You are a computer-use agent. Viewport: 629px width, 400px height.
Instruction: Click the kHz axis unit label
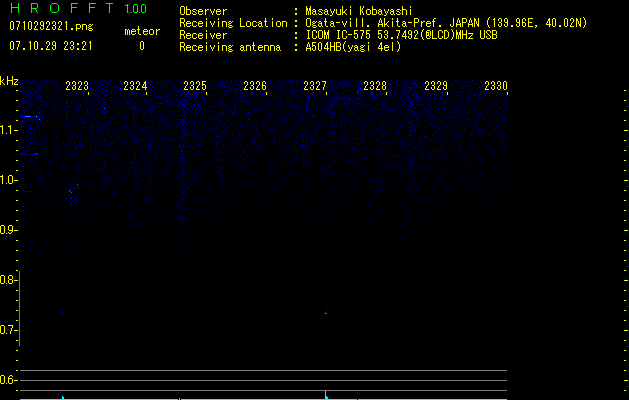tap(9, 81)
